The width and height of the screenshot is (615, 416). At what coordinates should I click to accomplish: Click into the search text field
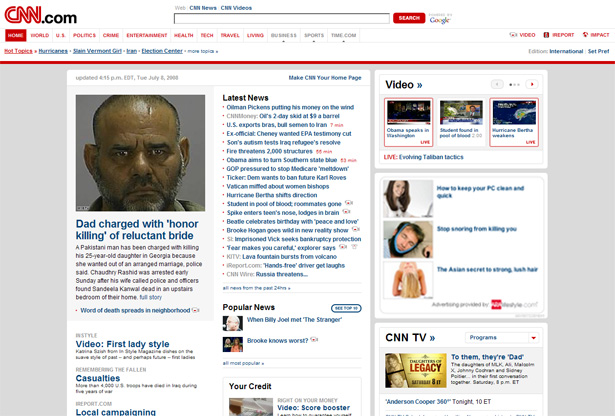click(x=282, y=18)
